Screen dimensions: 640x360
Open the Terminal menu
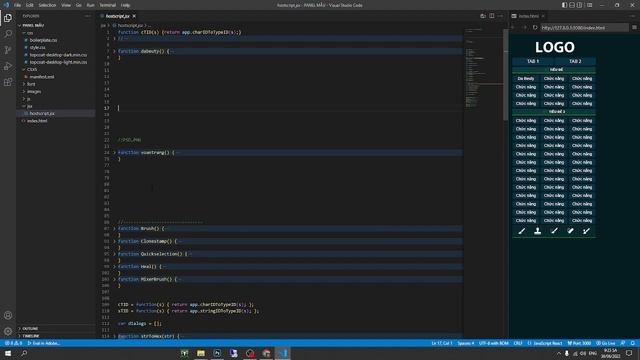click(107, 5)
